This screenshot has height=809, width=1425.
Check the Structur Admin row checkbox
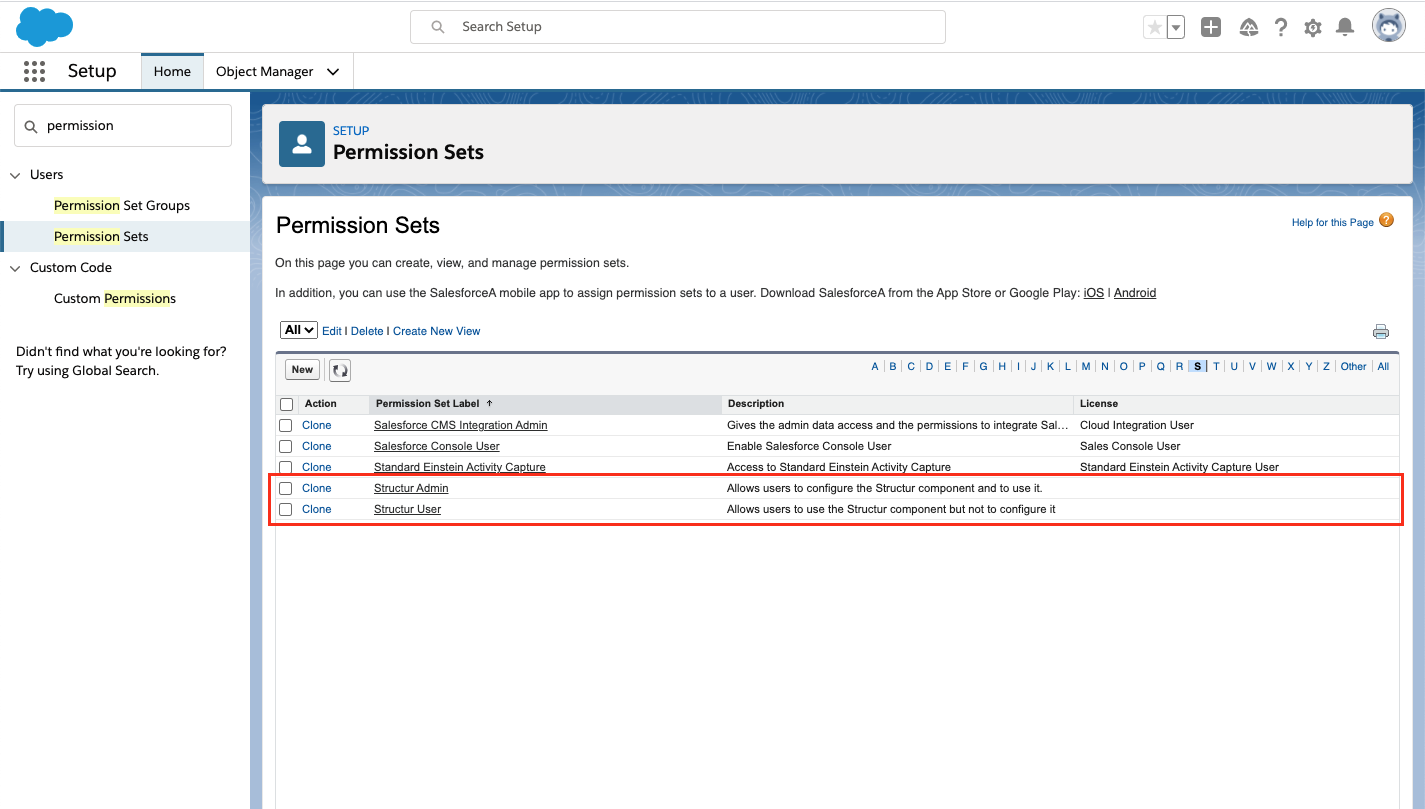pyautogui.click(x=286, y=489)
